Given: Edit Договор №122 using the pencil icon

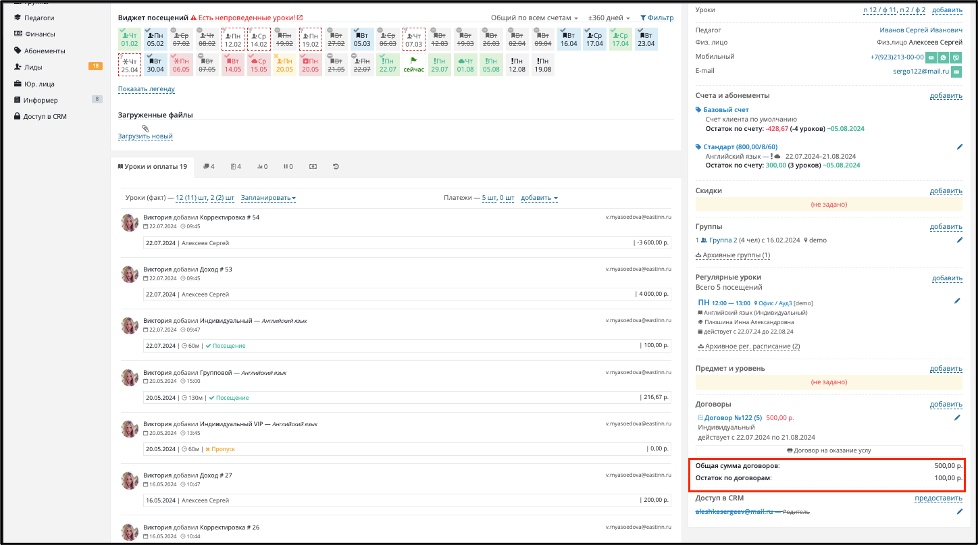Looking at the screenshot, I should (x=957, y=418).
